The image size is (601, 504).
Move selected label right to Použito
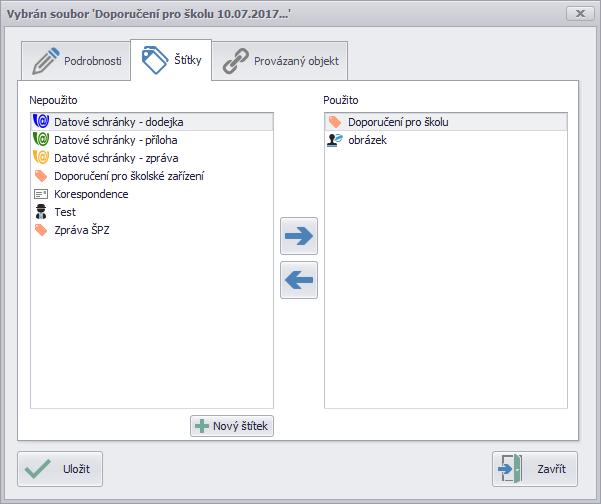tap(299, 236)
